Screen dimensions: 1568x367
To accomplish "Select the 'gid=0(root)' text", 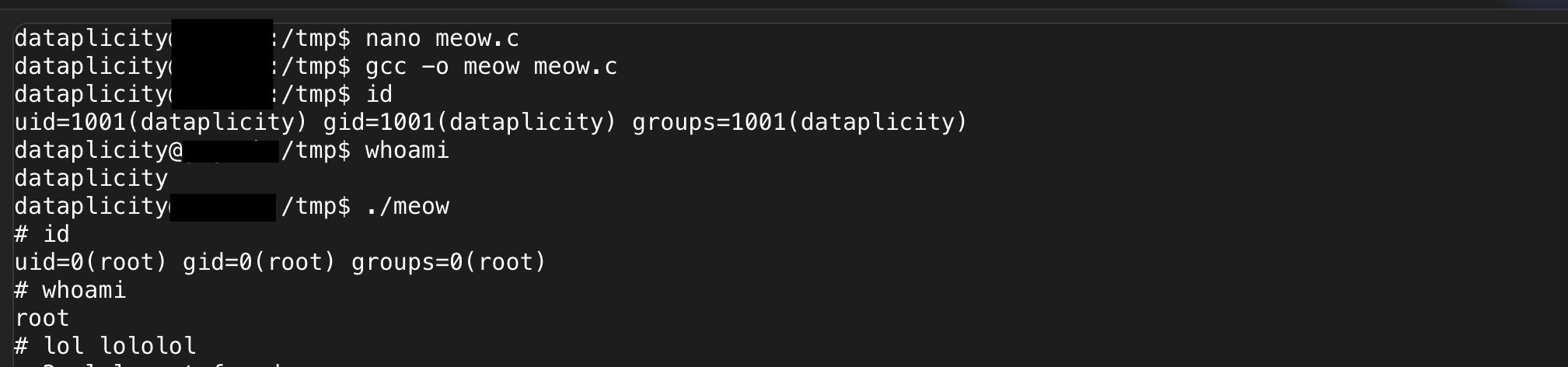I will tap(259, 262).
